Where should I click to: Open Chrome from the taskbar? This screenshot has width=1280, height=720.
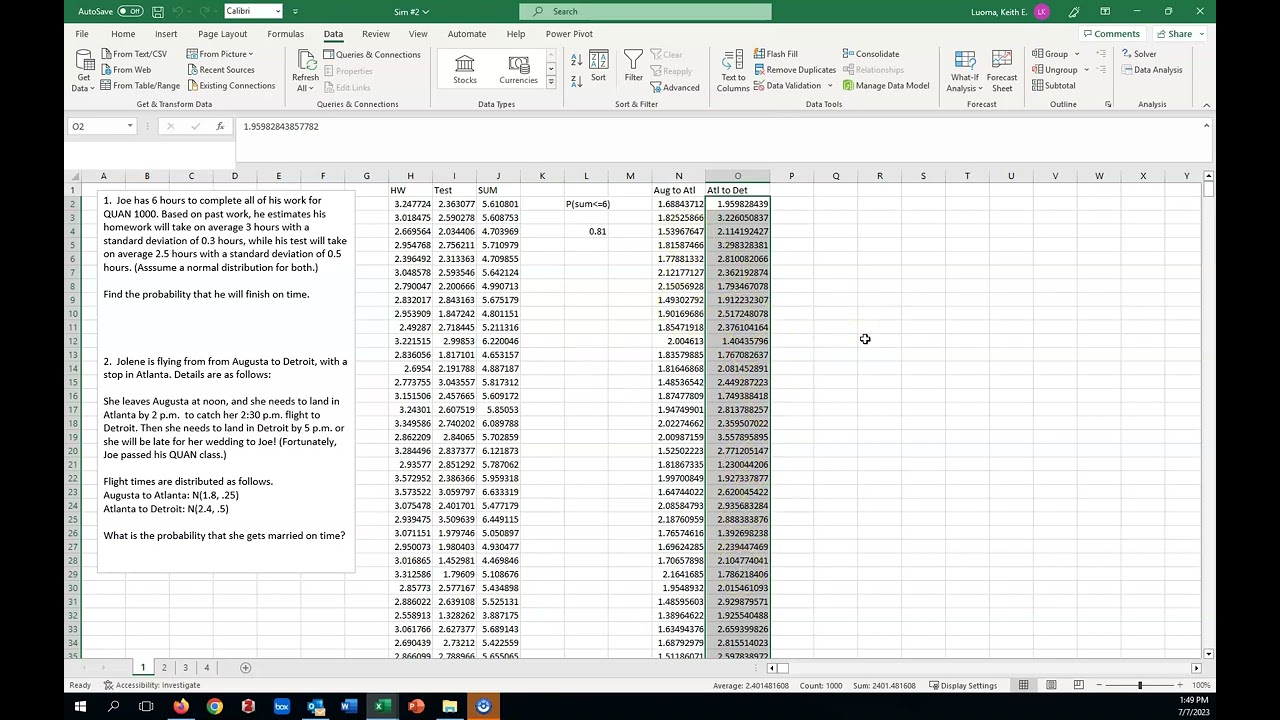214,706
